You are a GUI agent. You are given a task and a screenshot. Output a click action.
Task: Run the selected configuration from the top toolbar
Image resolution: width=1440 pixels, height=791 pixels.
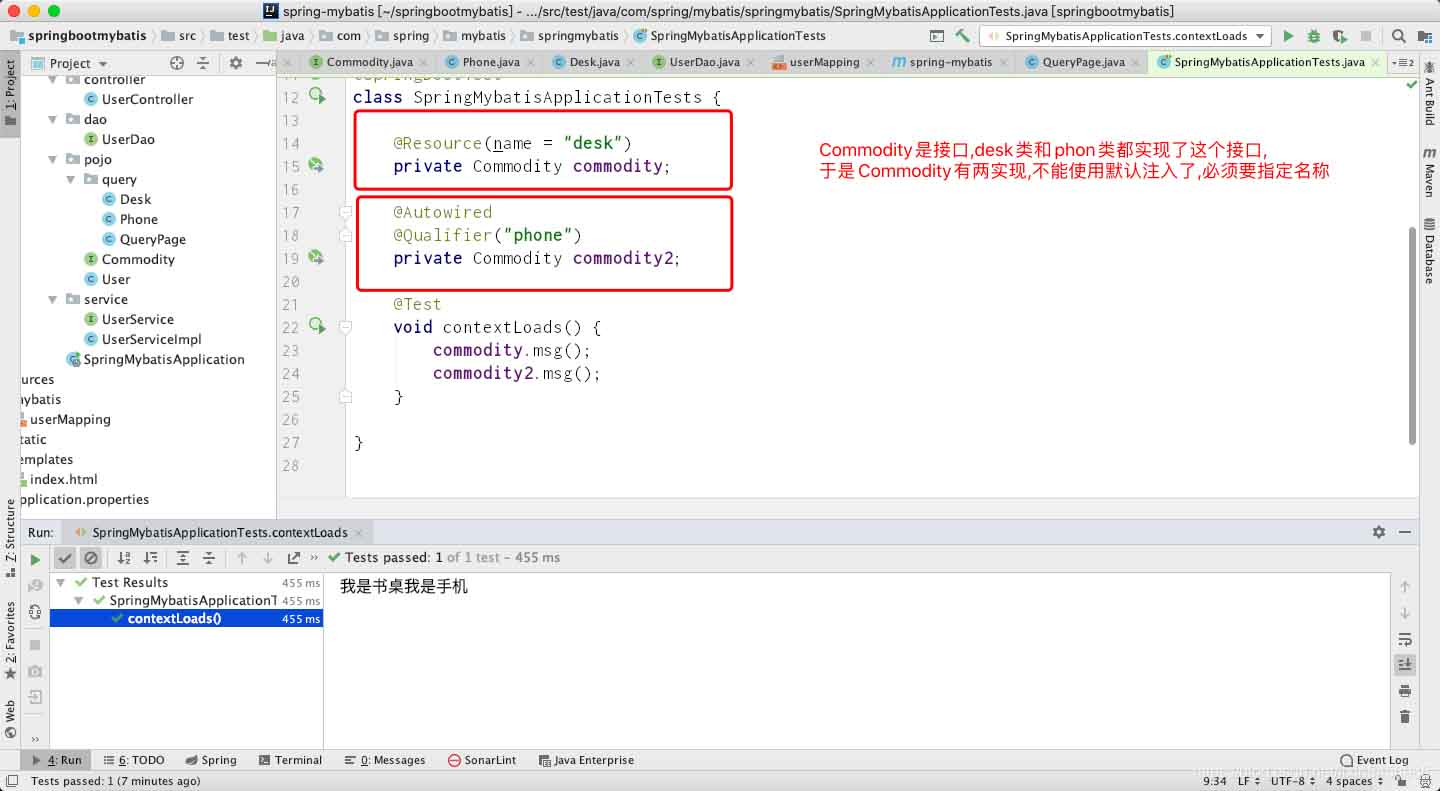tap(1288, 36)
